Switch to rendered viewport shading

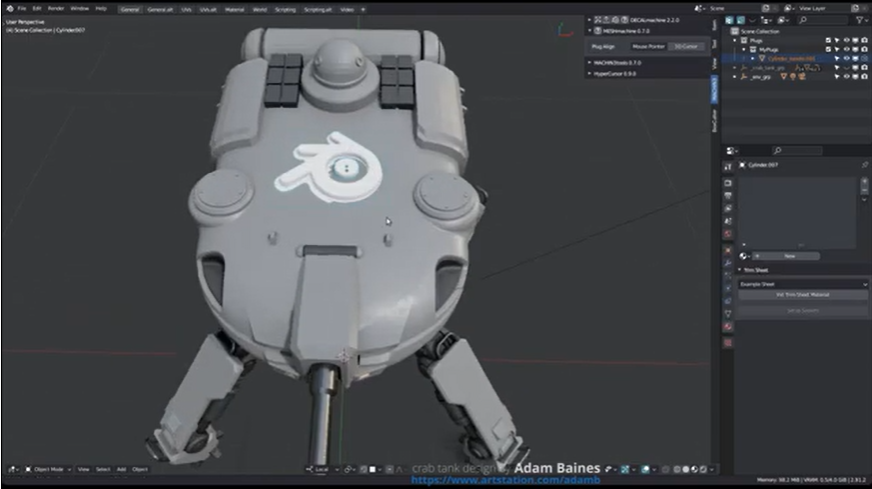(x=703, y=470)
